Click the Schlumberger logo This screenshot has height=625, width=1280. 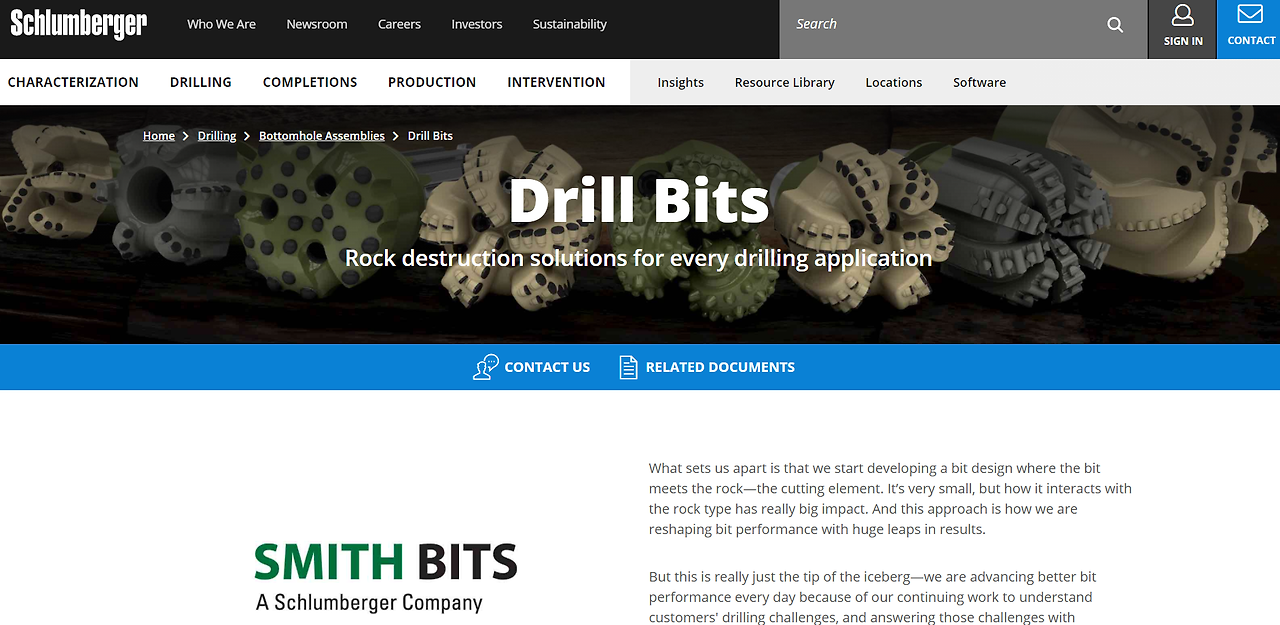(x=79, y=24)
